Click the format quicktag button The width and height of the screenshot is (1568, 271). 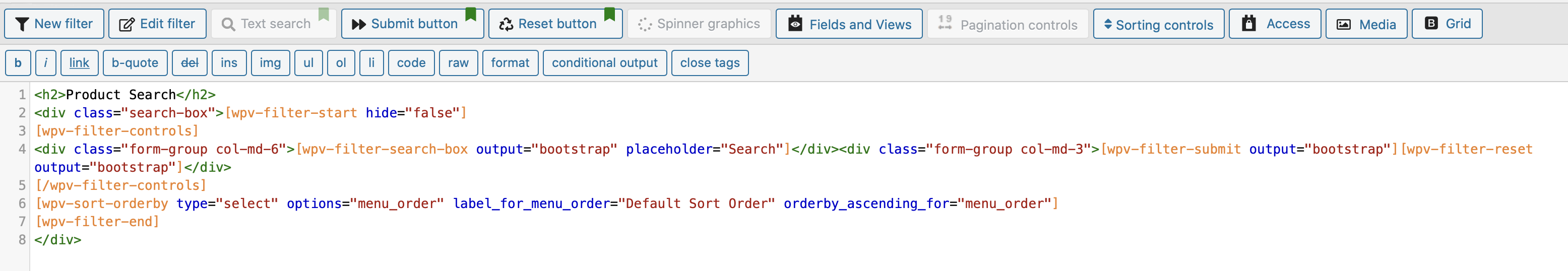pyautogui.click(x=510, y=63)
